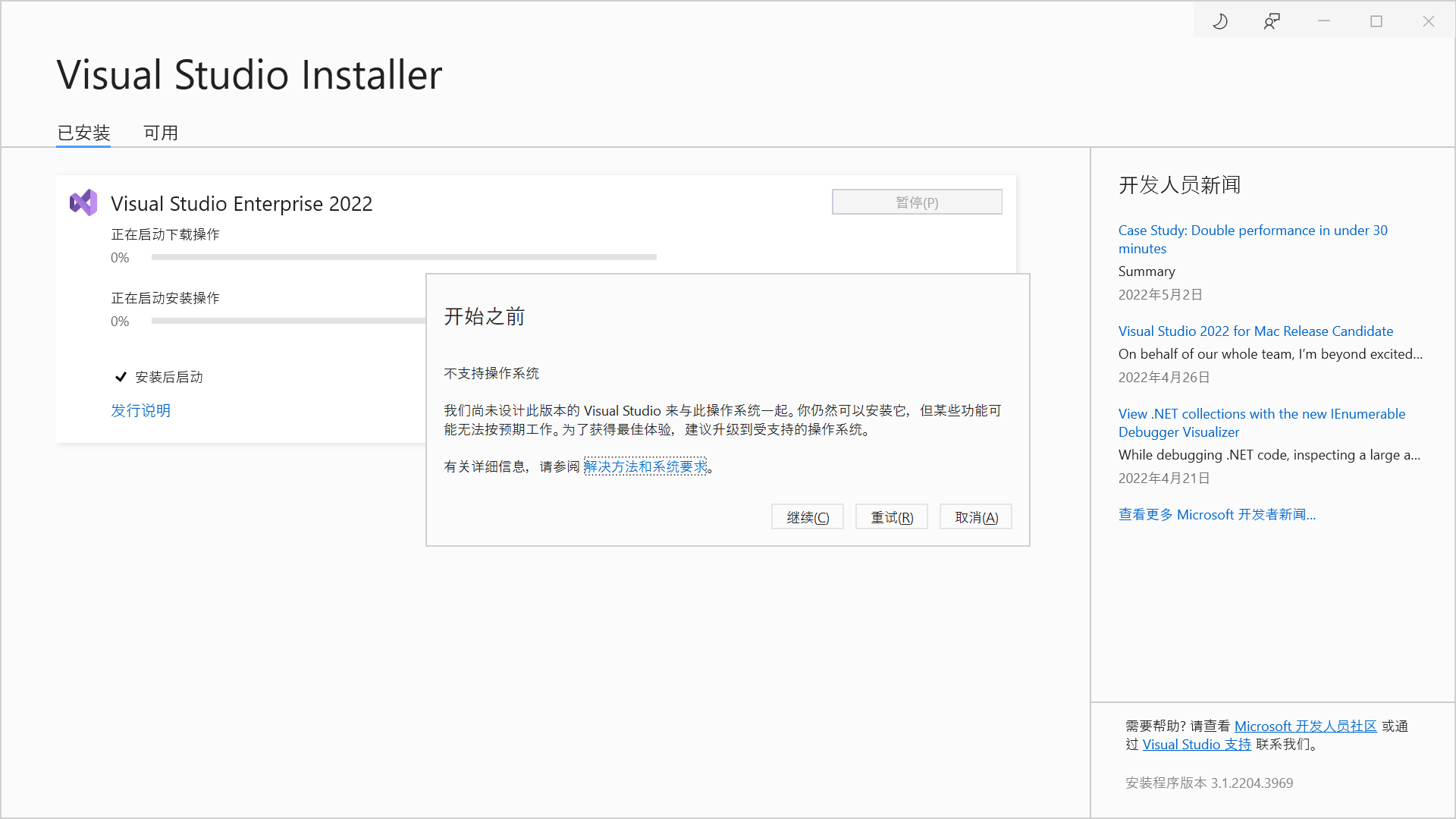This screenshot has height=819, width=1456.
Task: Switch to the 可用 tab
Action: (161, 133)
